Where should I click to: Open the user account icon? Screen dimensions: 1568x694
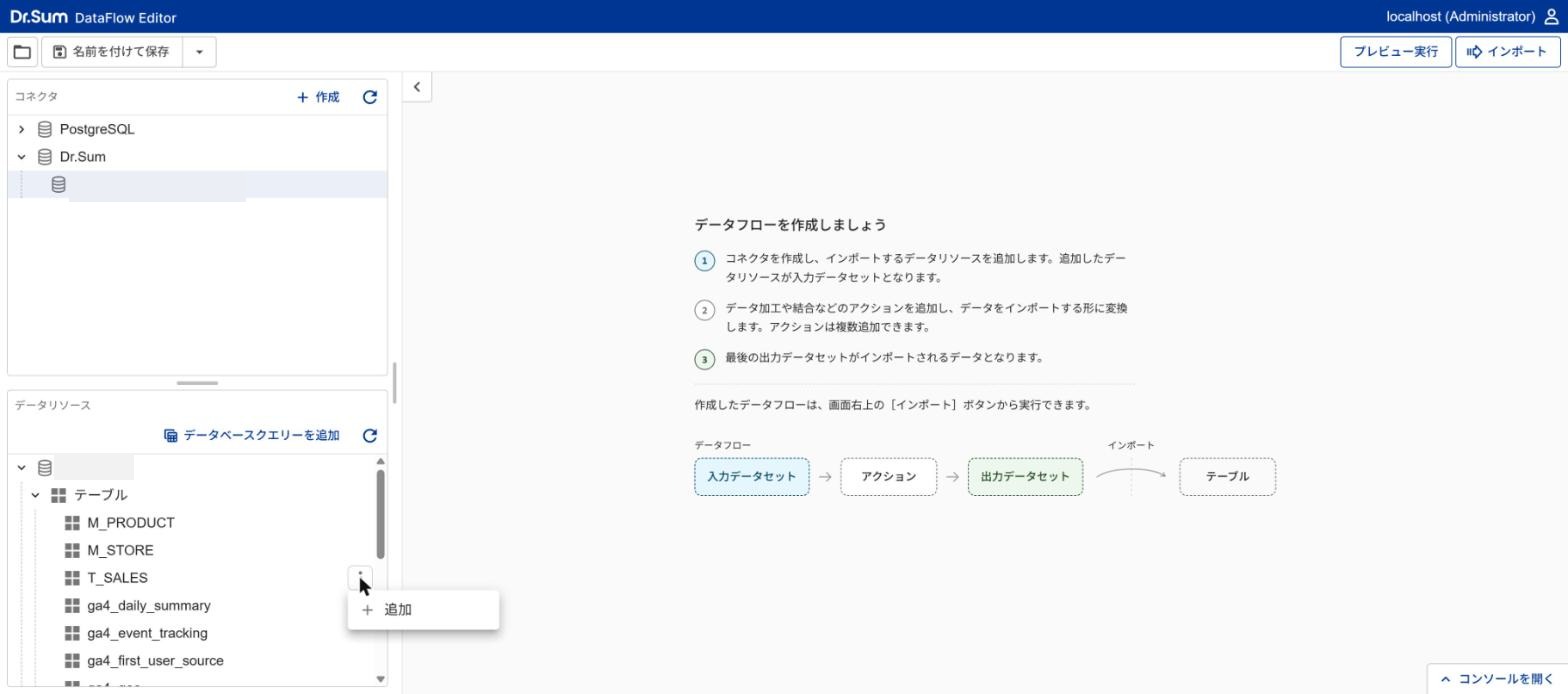tap(1551, 16)
